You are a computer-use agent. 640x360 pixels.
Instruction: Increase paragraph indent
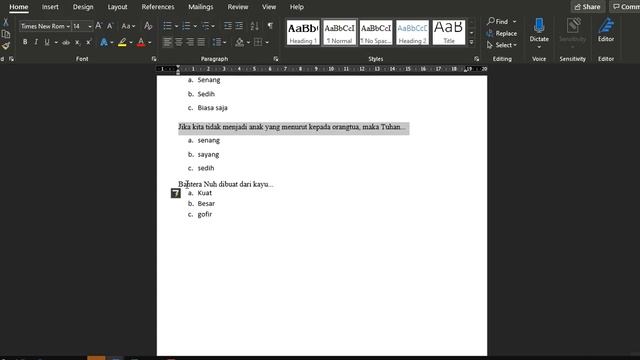[239, 26]
